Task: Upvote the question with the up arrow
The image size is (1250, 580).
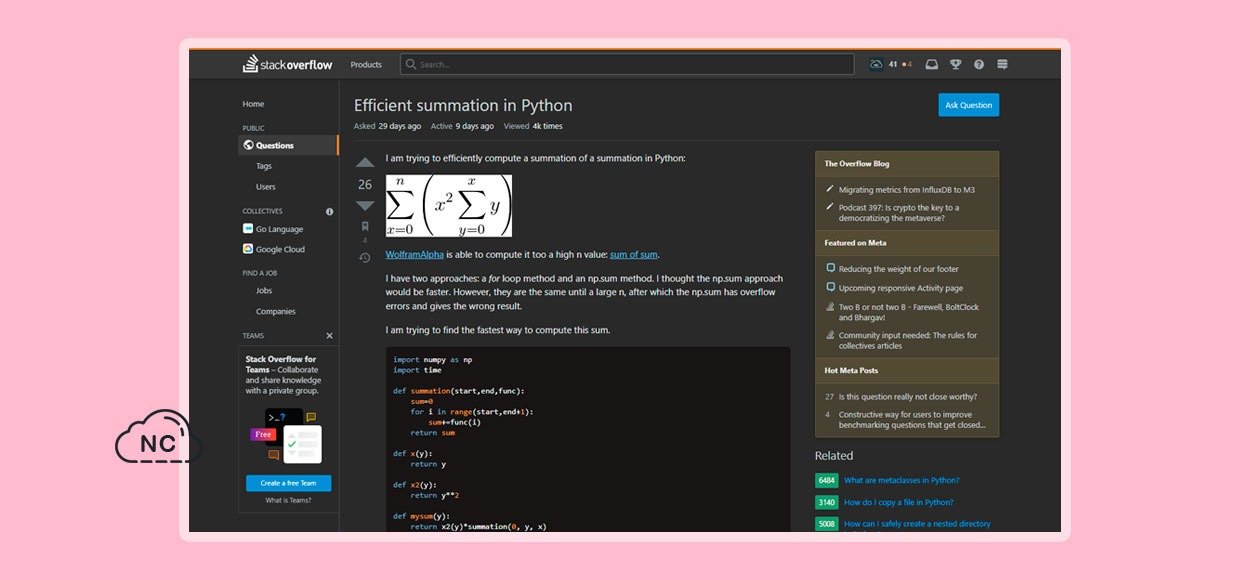Action: click(x=365, y=162)
